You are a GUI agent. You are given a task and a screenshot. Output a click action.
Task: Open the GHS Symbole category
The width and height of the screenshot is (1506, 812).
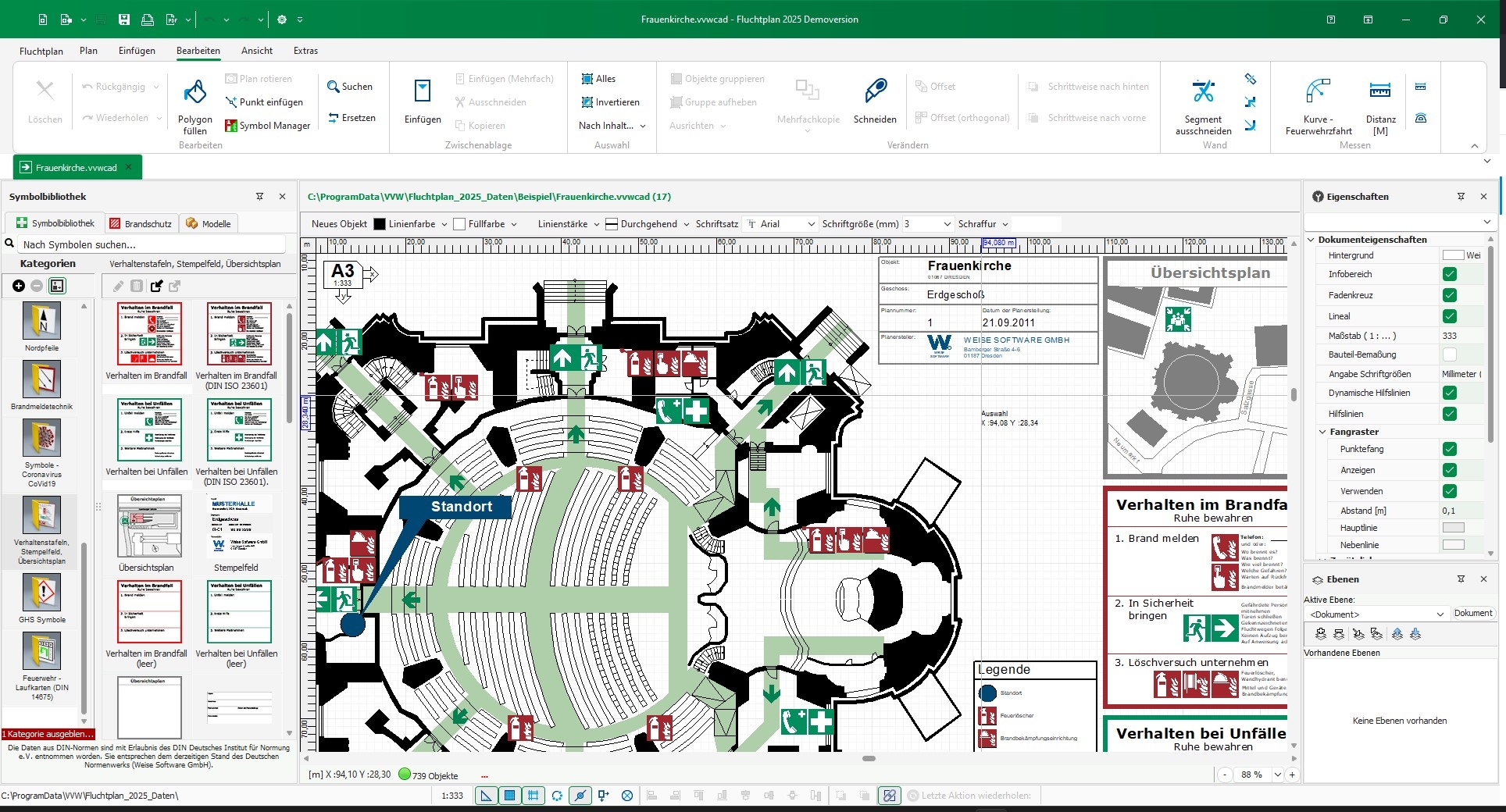click(41, 599)
